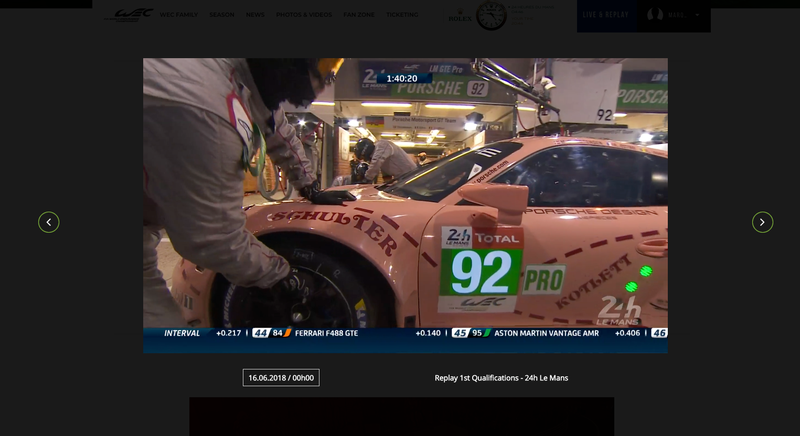
Task: Go to next slide with right arrow
Action: 762,222
